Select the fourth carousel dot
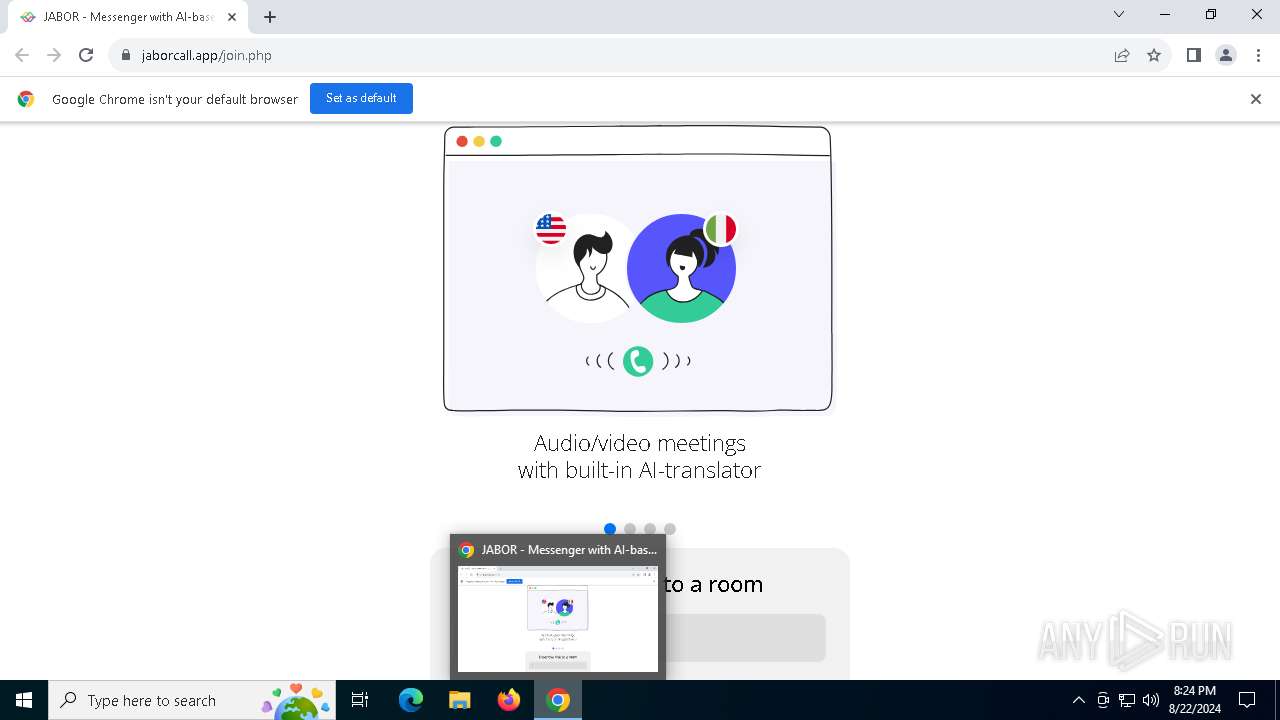This screenshot has width=1280, height=720. coord(670,529)
